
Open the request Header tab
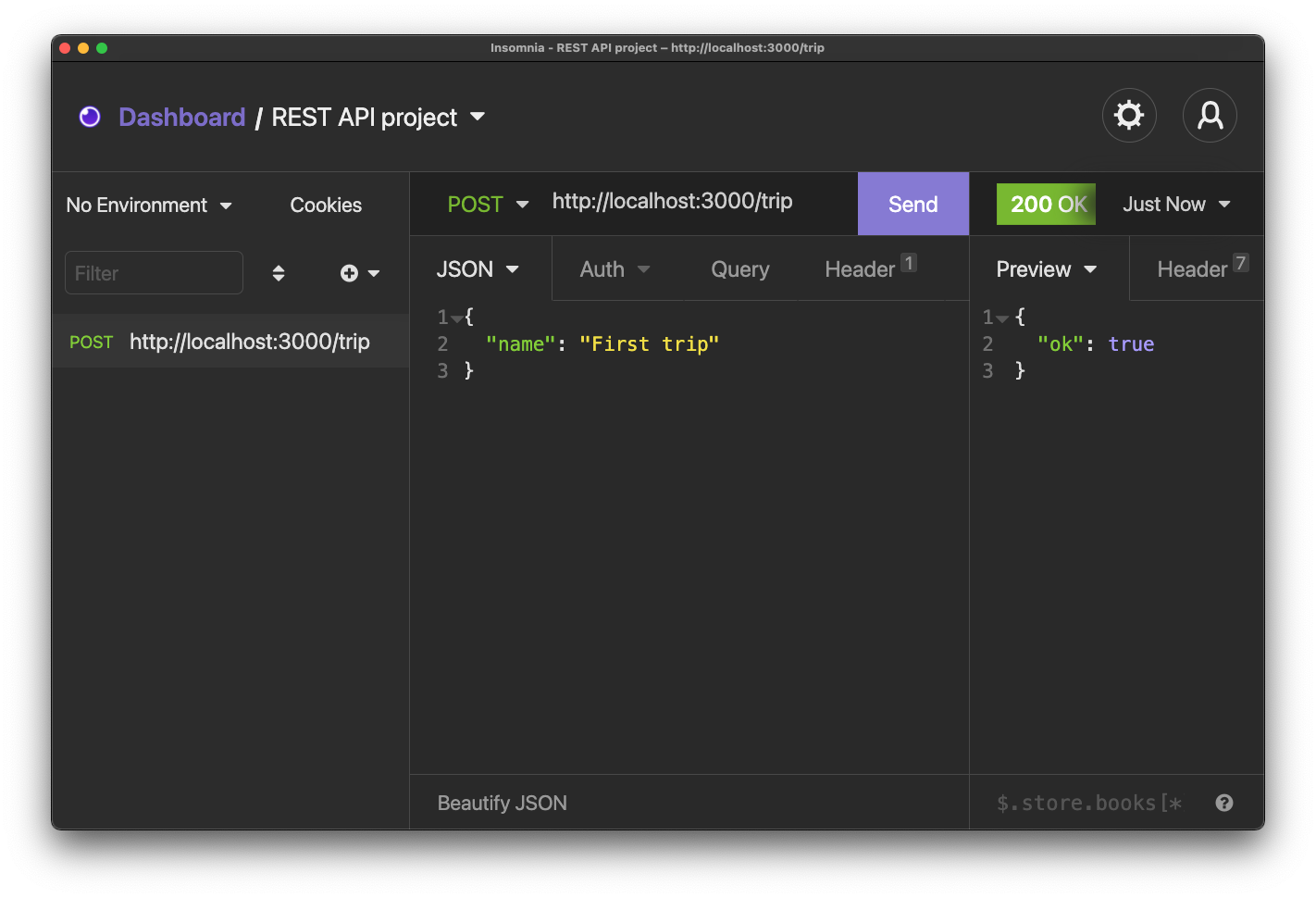[x=860, y=269]
